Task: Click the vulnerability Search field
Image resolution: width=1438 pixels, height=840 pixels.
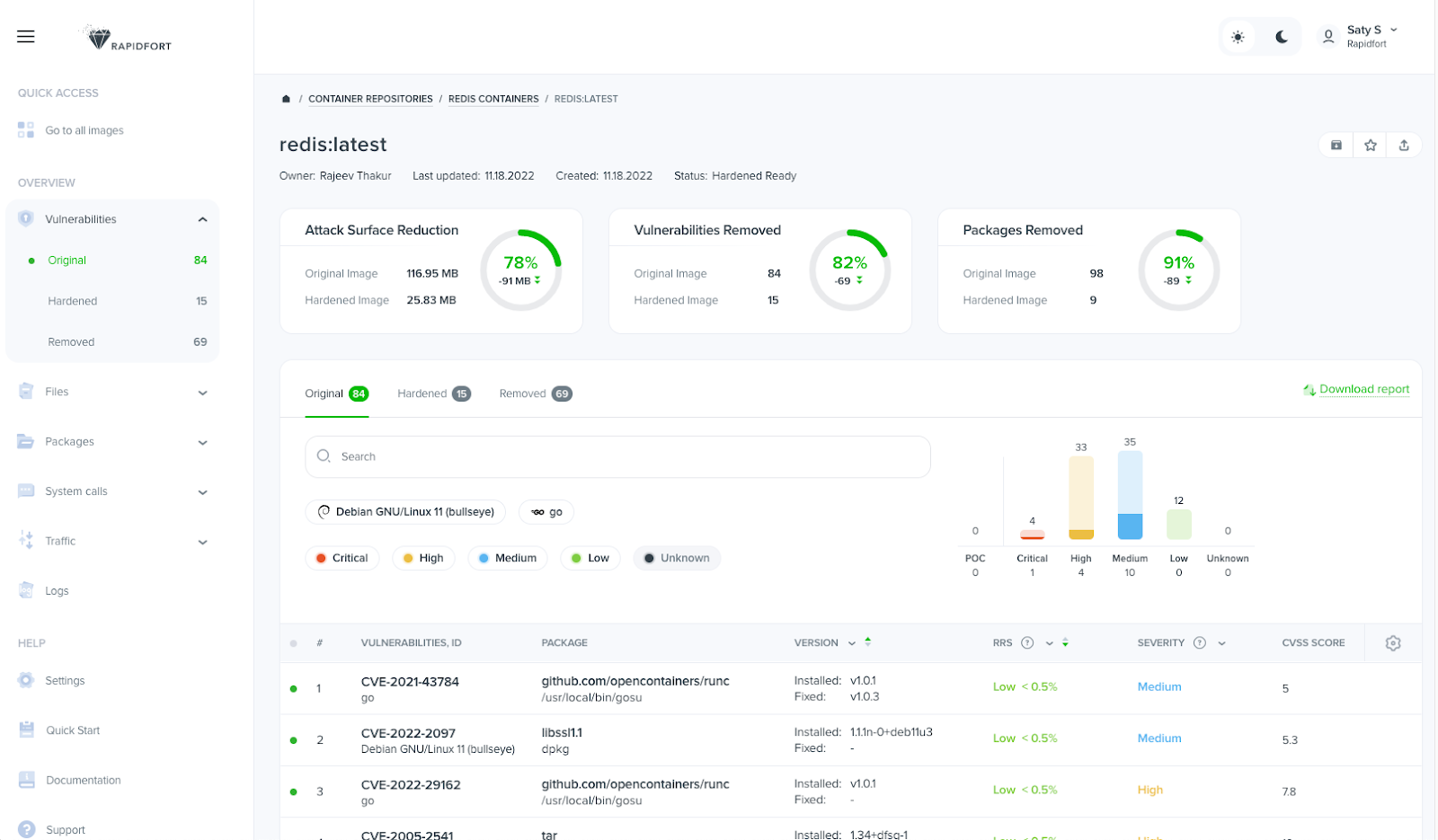Action: 617,456
